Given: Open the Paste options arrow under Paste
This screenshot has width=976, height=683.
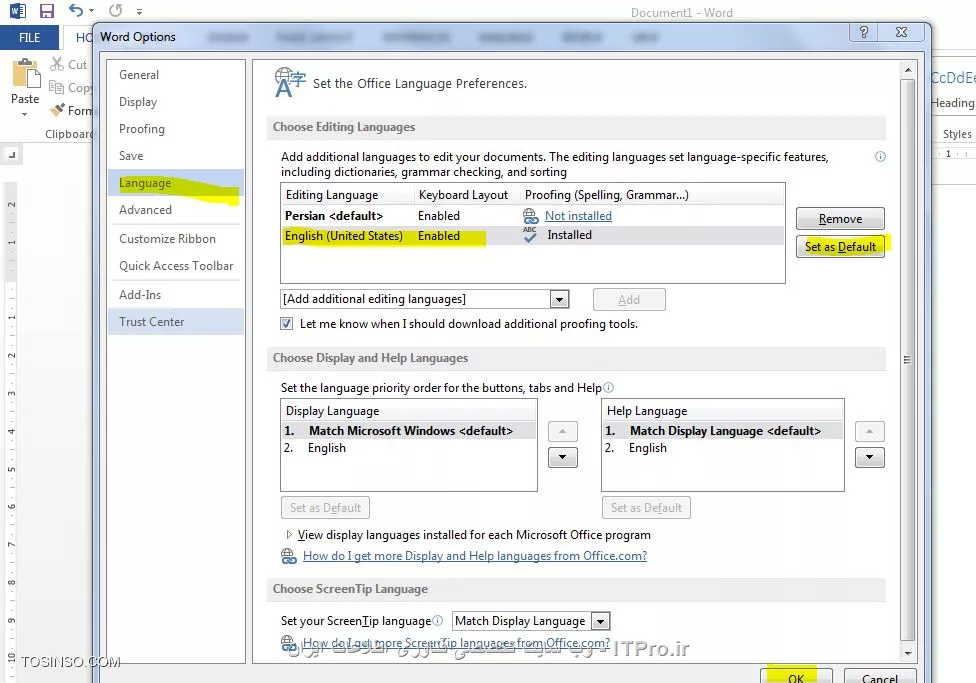Looking at the screenshot, I should [x=25, y=115].
